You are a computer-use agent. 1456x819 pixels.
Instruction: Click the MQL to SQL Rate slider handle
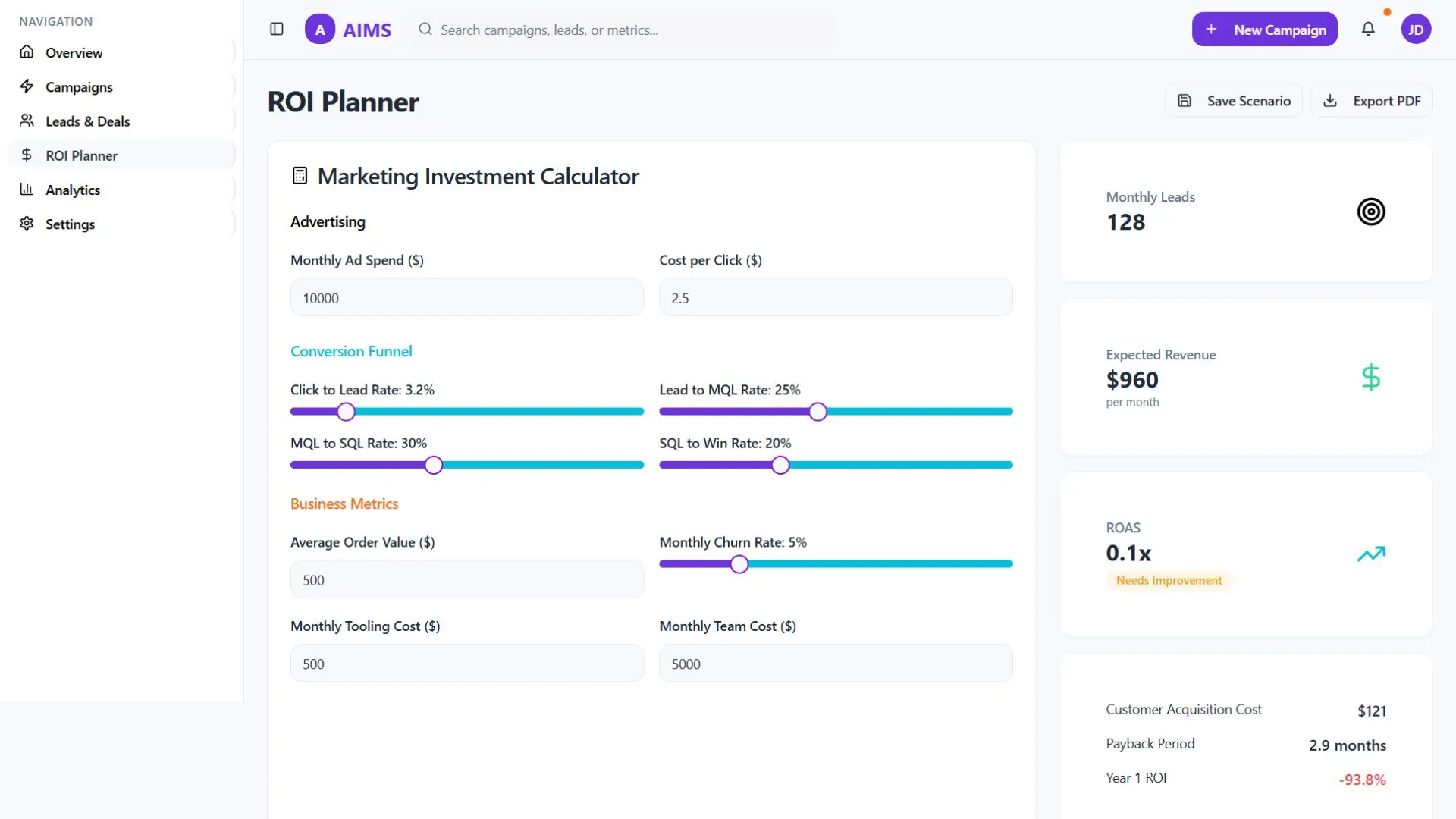(x=434, y=465)
